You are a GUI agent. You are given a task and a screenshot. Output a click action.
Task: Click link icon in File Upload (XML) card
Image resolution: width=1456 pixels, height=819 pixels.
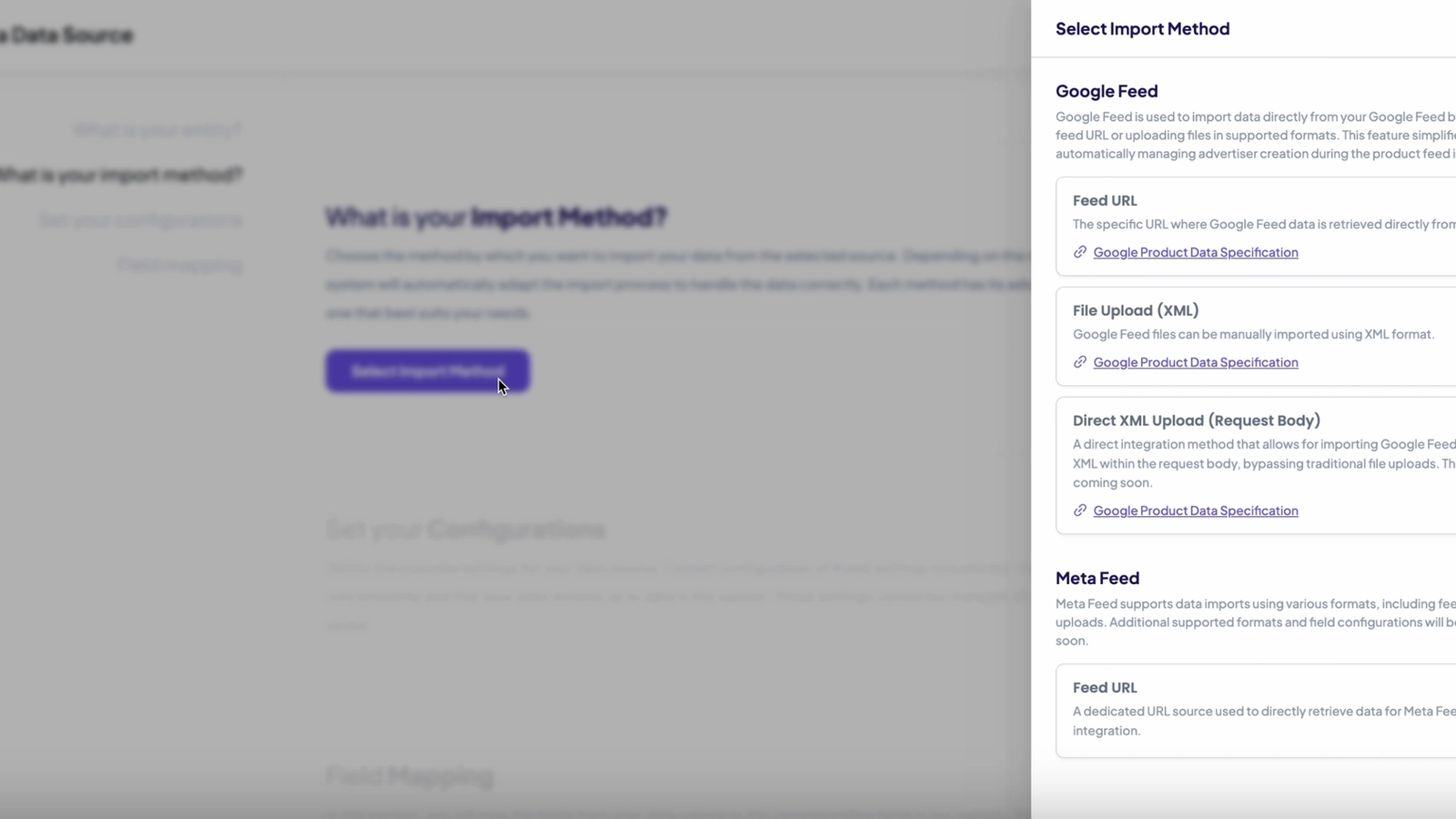coord(1080,362)
